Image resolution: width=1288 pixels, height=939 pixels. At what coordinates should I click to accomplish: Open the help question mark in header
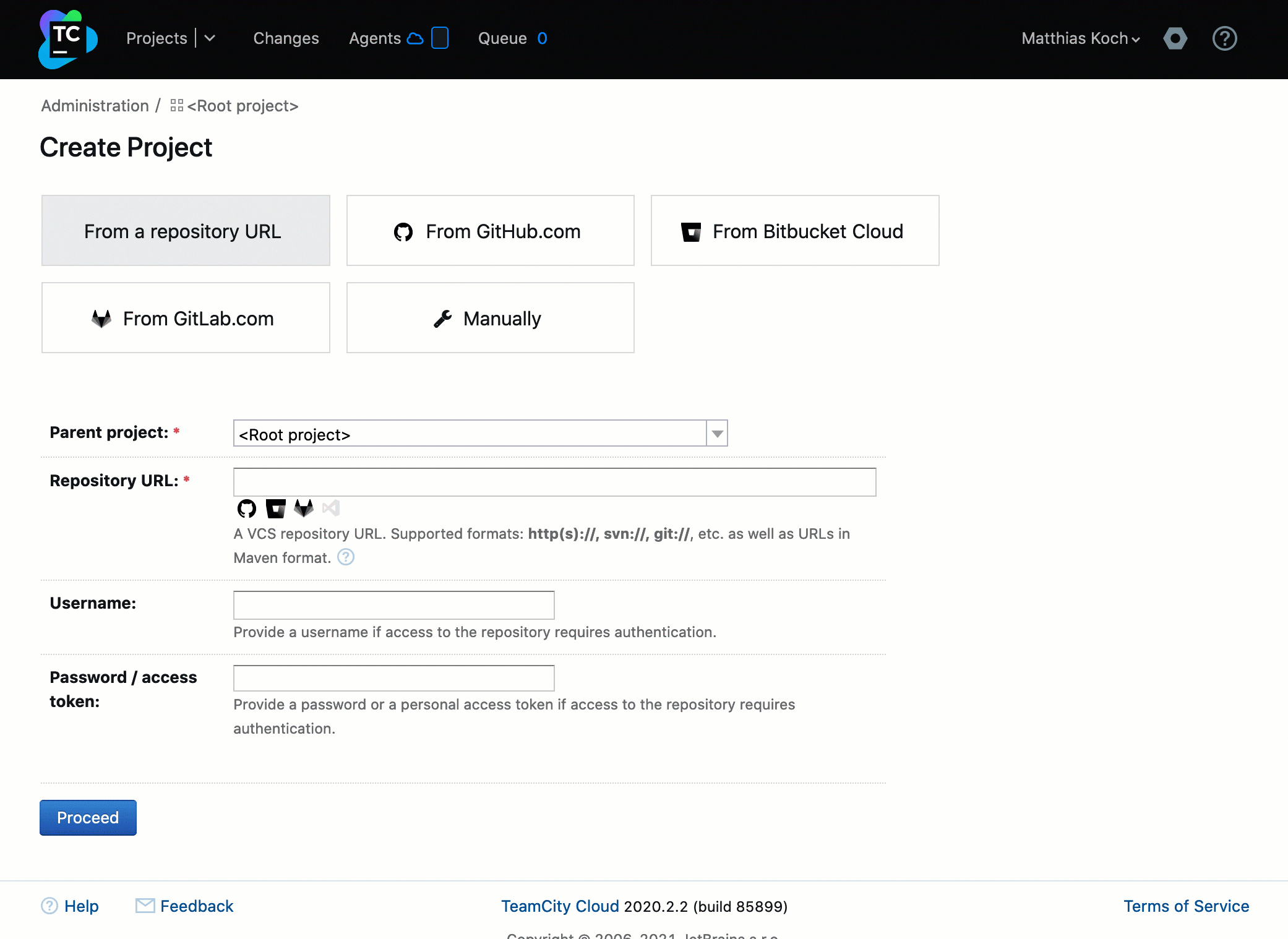[x=1224, y=38]
